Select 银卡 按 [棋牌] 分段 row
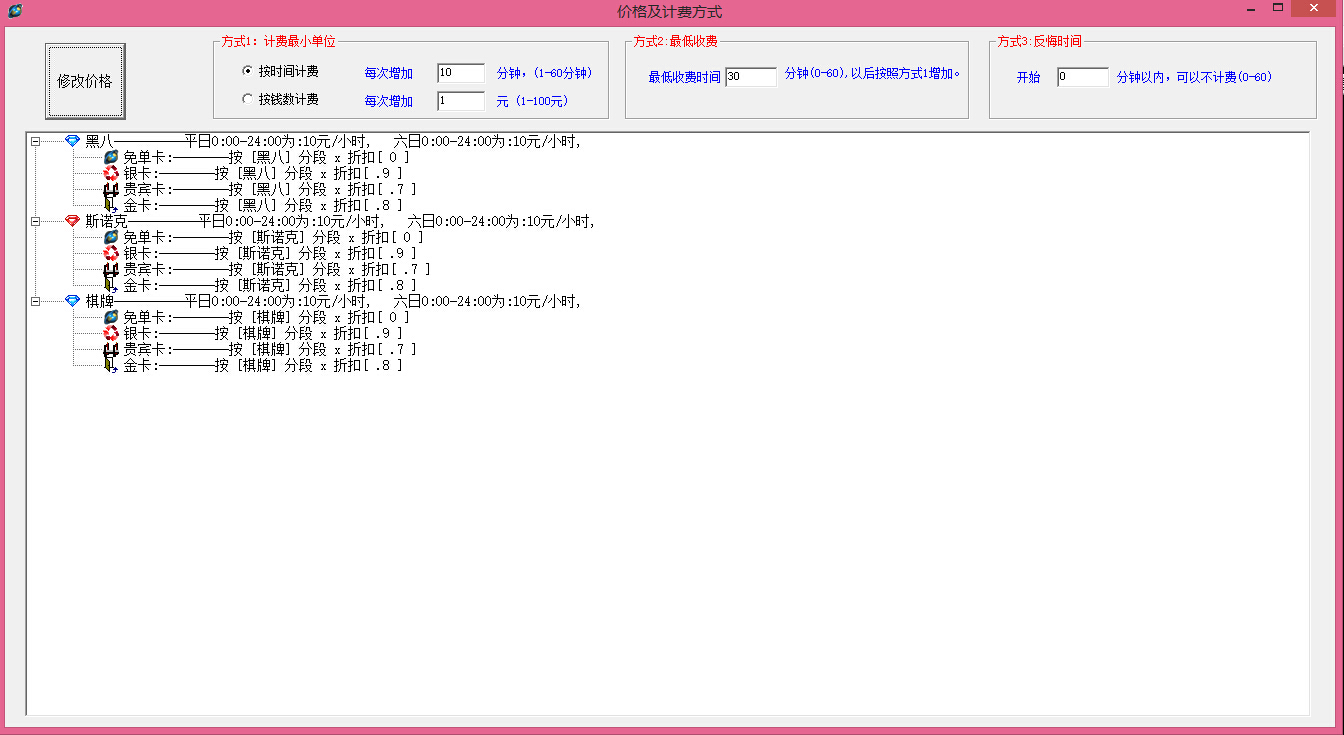 point(263,333)
